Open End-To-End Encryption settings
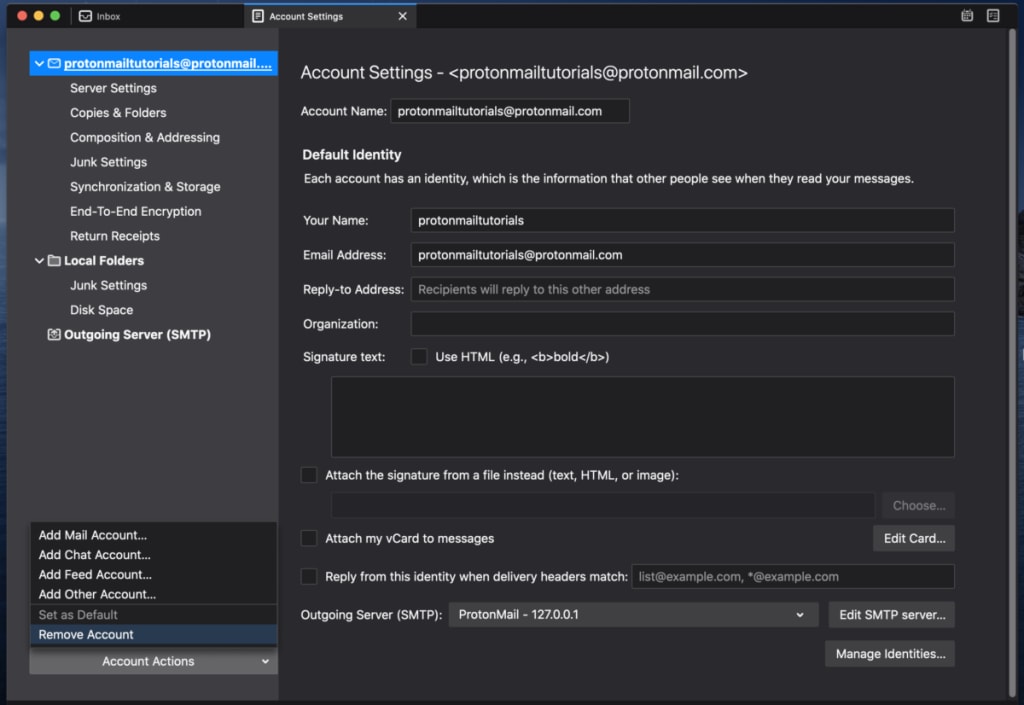Screen dimensions: 1024x705 [x=136, y=212]
